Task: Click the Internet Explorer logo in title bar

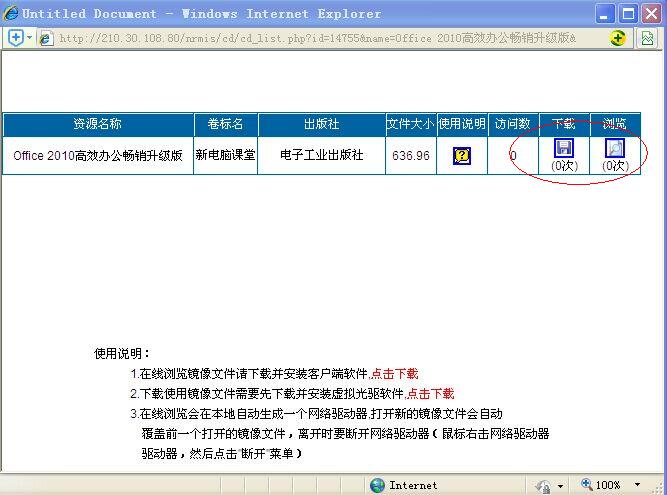Action: 11,14
